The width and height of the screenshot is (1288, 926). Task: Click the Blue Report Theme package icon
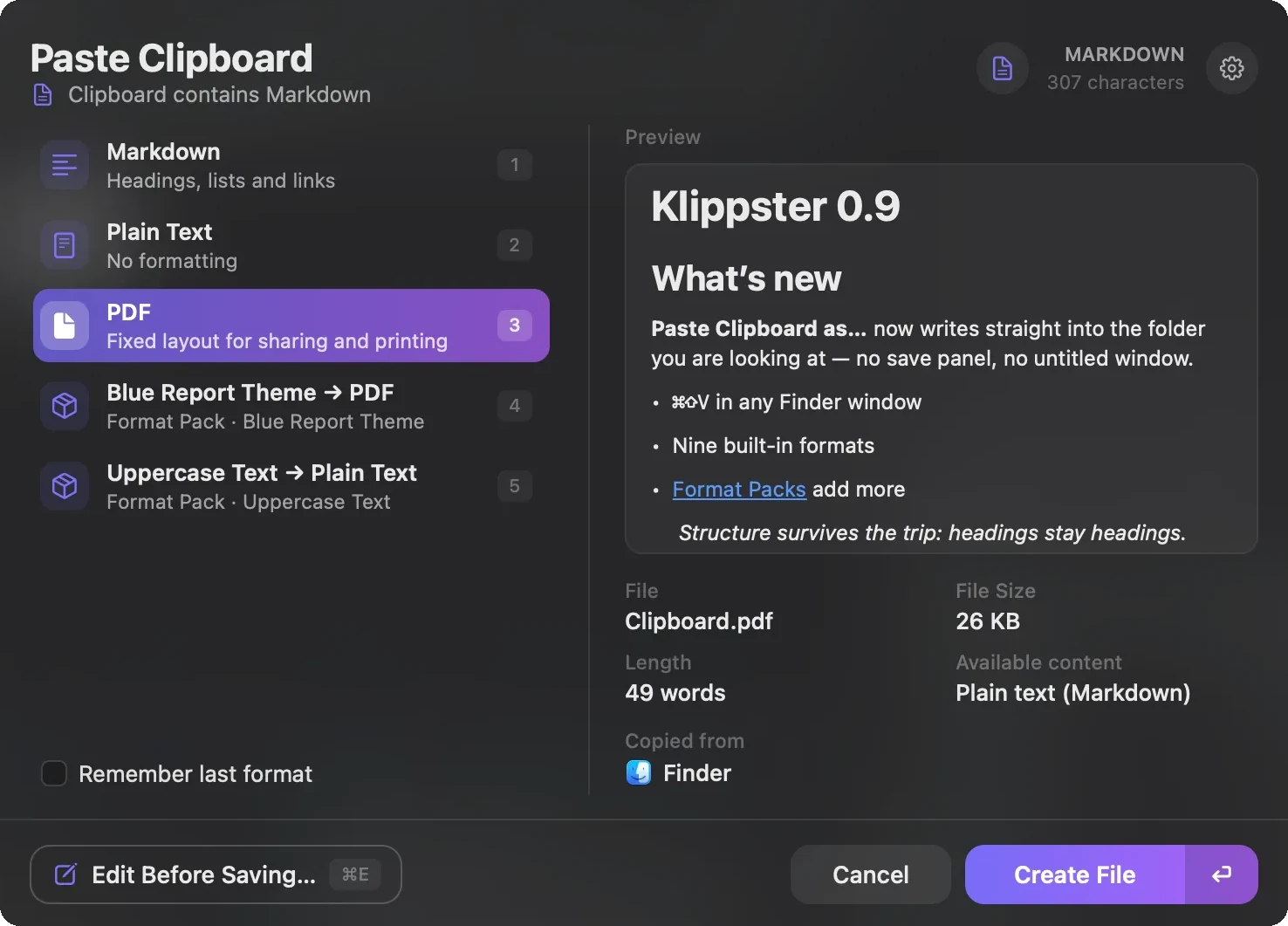point(65,406)
